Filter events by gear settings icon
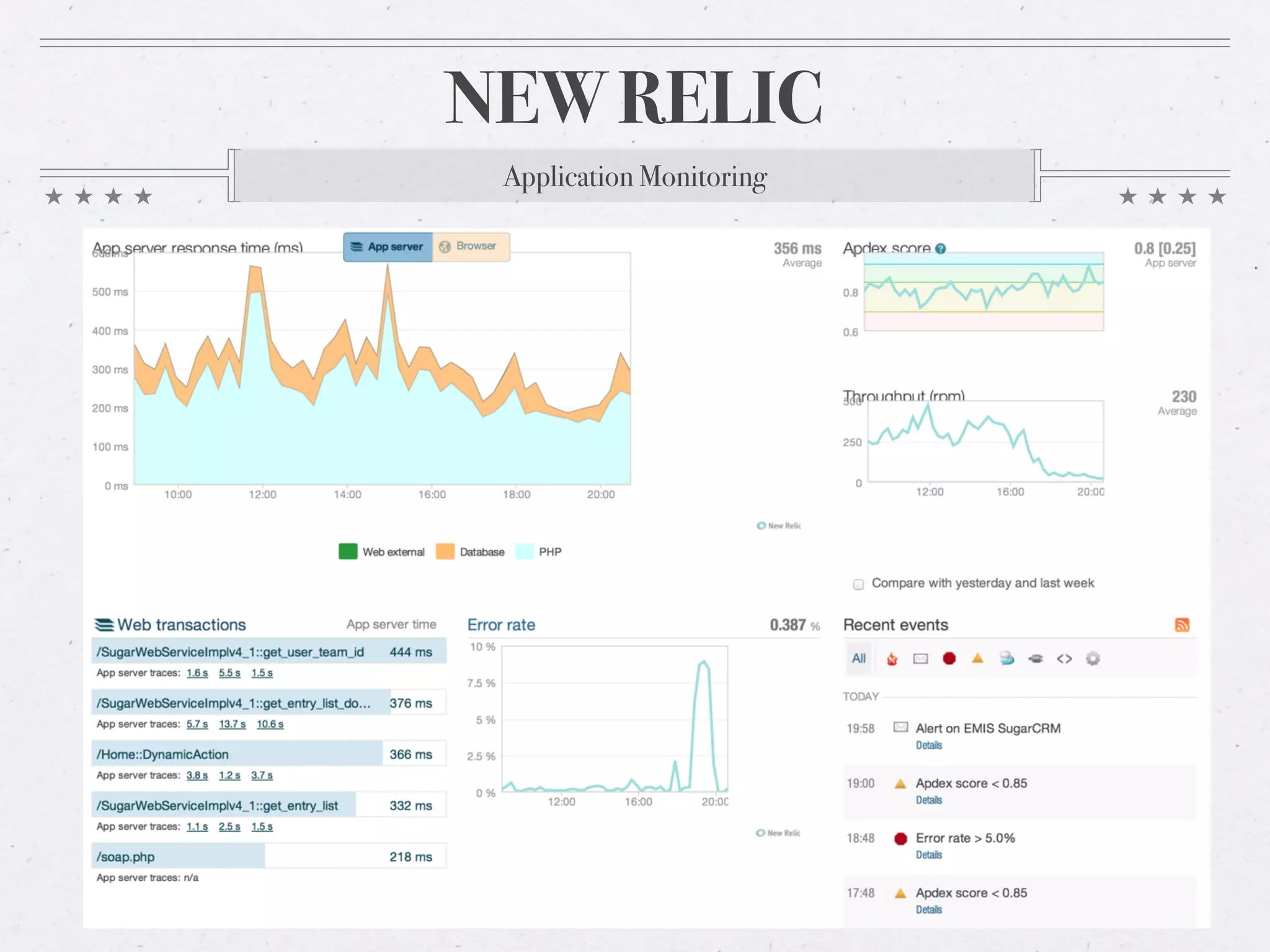The height and width of the screenshot is (952, 1270). (1093, 659)
